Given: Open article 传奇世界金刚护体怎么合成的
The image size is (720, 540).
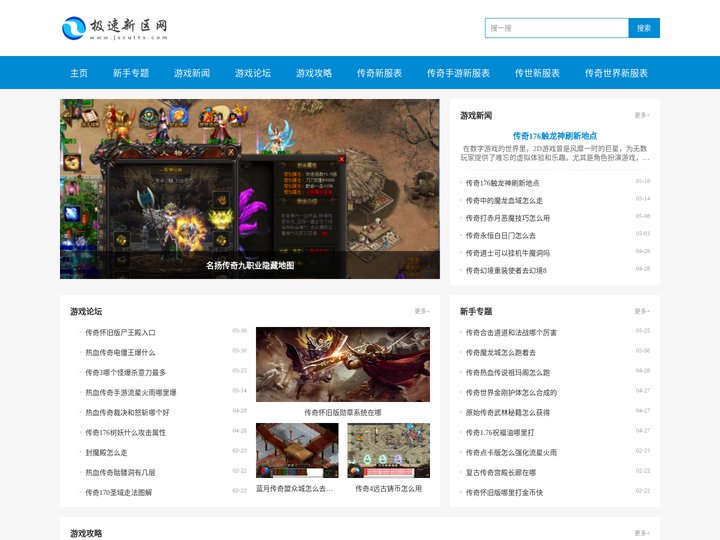Looking at the screenshot, I should pos(511,393).
